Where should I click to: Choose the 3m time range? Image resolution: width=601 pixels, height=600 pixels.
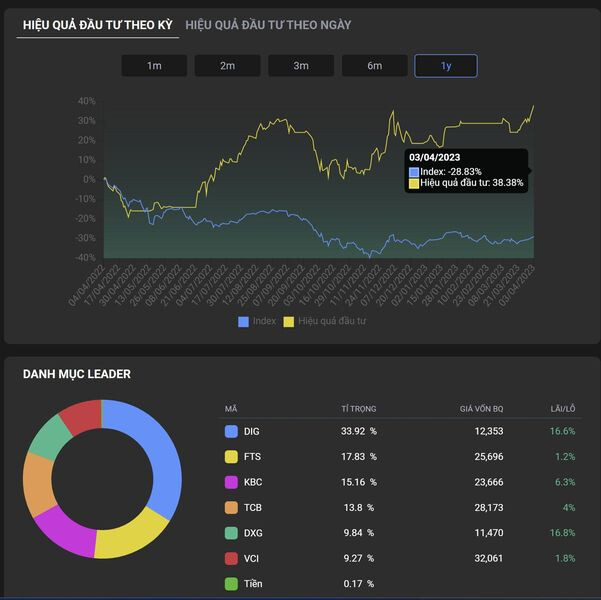coord(300,66)
